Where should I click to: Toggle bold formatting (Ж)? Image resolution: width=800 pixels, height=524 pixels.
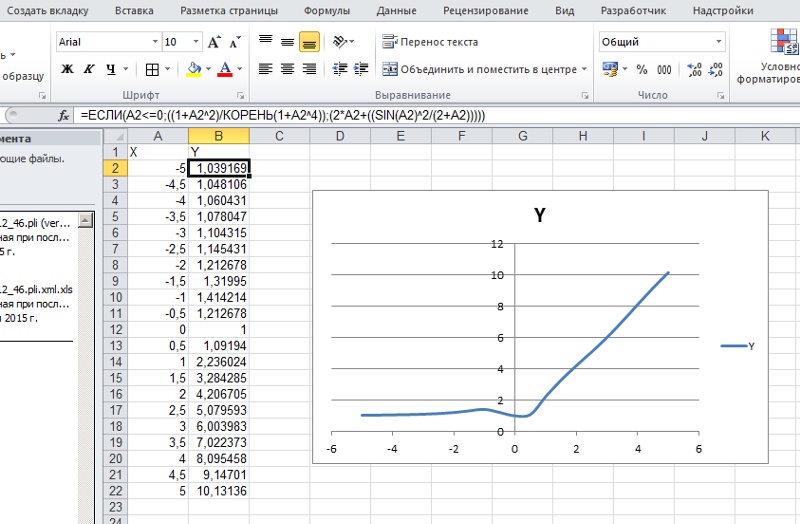point(67,69)
